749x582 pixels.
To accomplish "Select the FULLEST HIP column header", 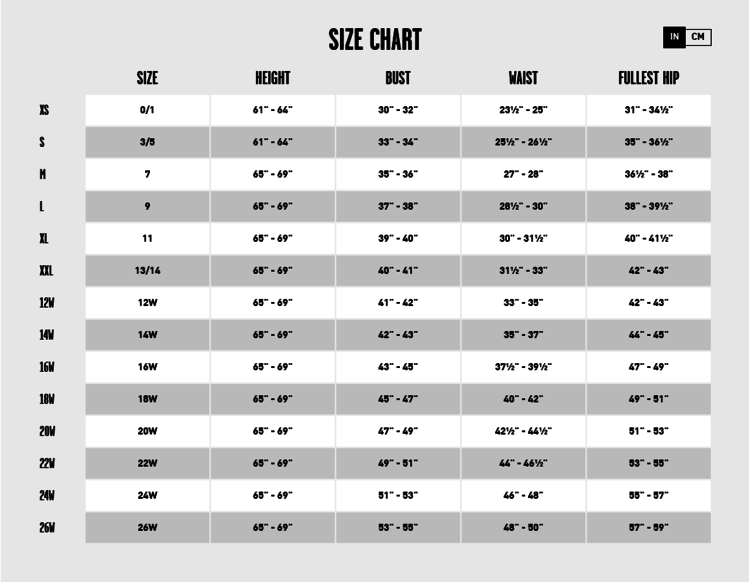I will pyautogui.click(x=648, y=78).
